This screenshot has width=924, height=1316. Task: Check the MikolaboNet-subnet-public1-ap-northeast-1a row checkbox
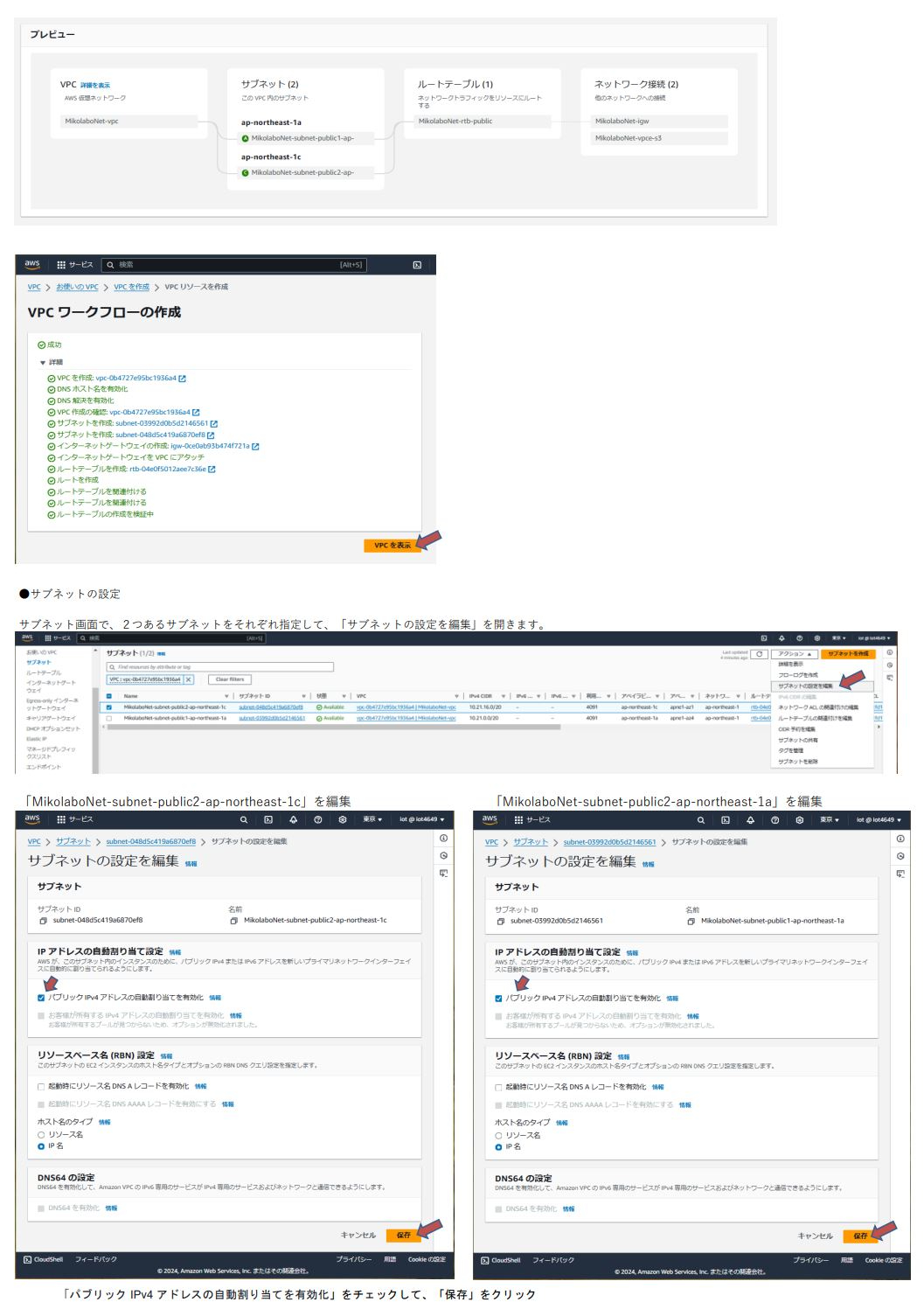click(x=109, y=718)
